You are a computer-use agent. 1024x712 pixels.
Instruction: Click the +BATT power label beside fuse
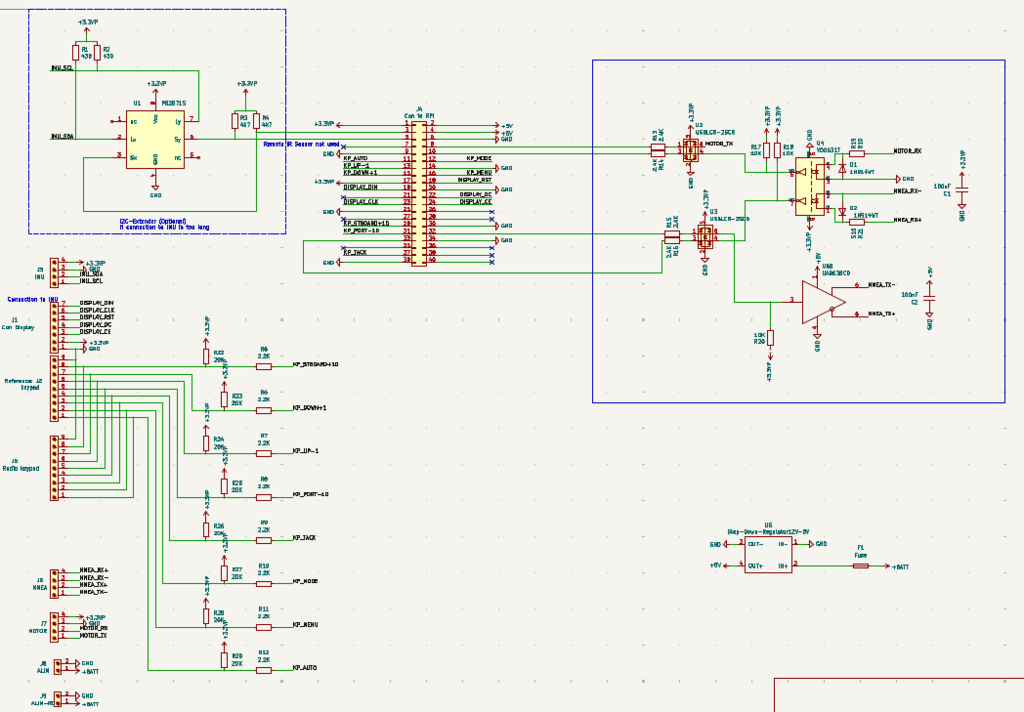coord(900,567)
